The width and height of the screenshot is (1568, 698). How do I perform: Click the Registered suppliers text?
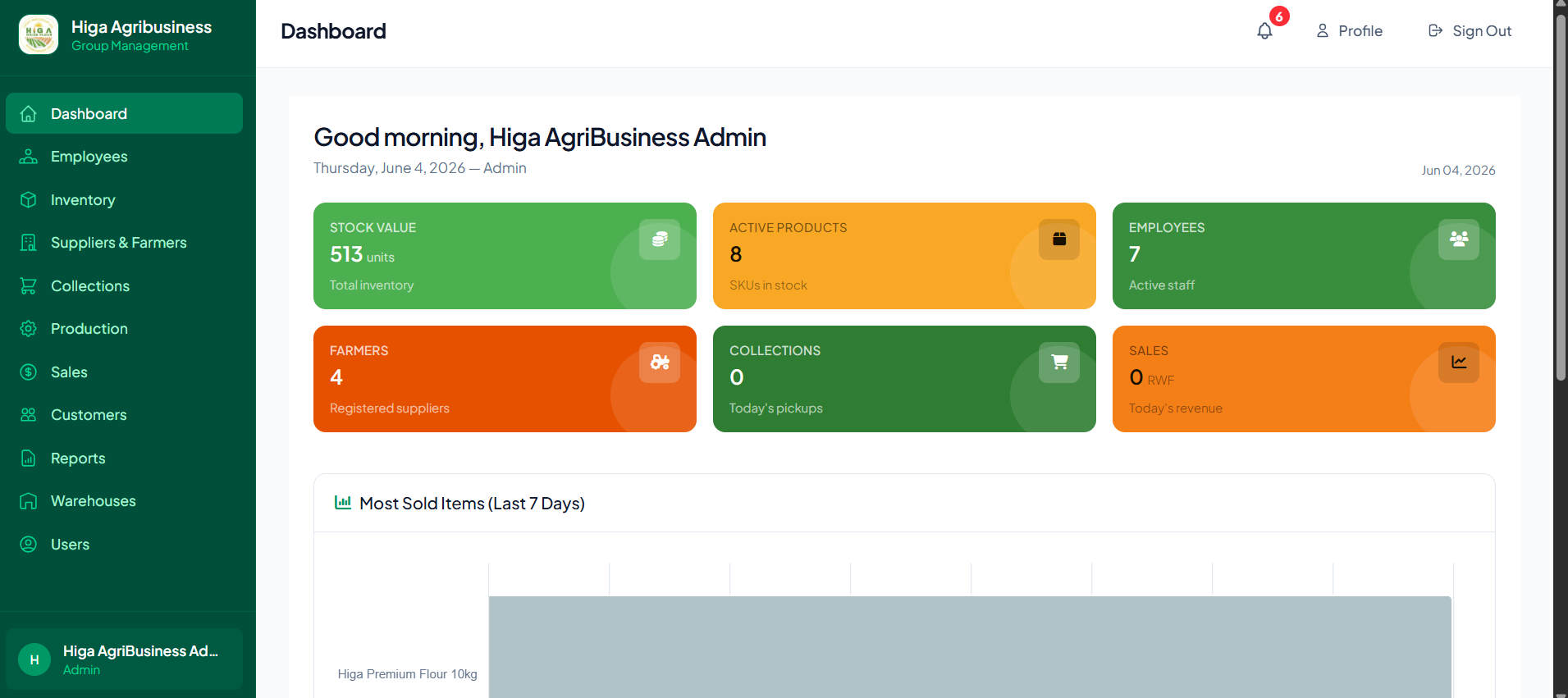tap(390, 408)
